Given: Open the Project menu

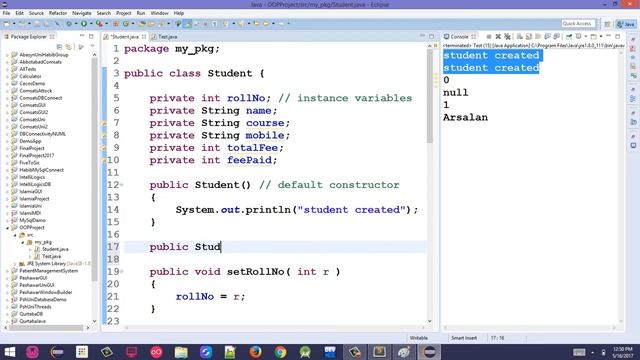Looking at the screenshot, I should click(123, 13).
